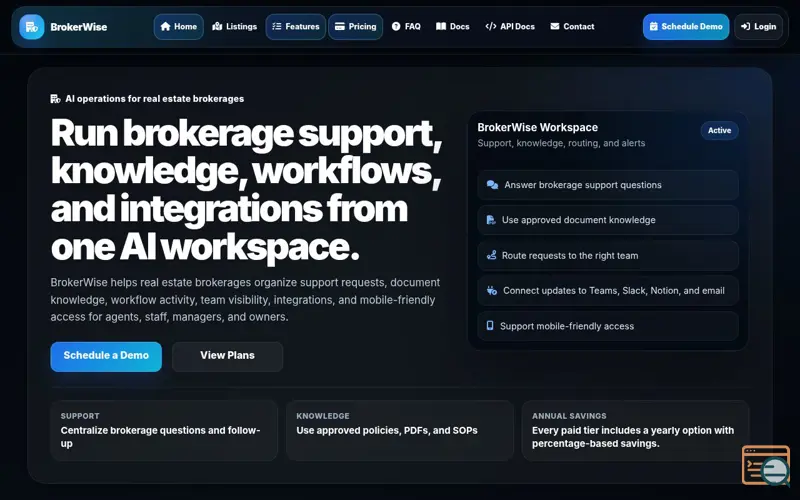Click the 'Run brokerage support' main headline
The height and width of the screenshot is (500, 800).
[246, 189]
